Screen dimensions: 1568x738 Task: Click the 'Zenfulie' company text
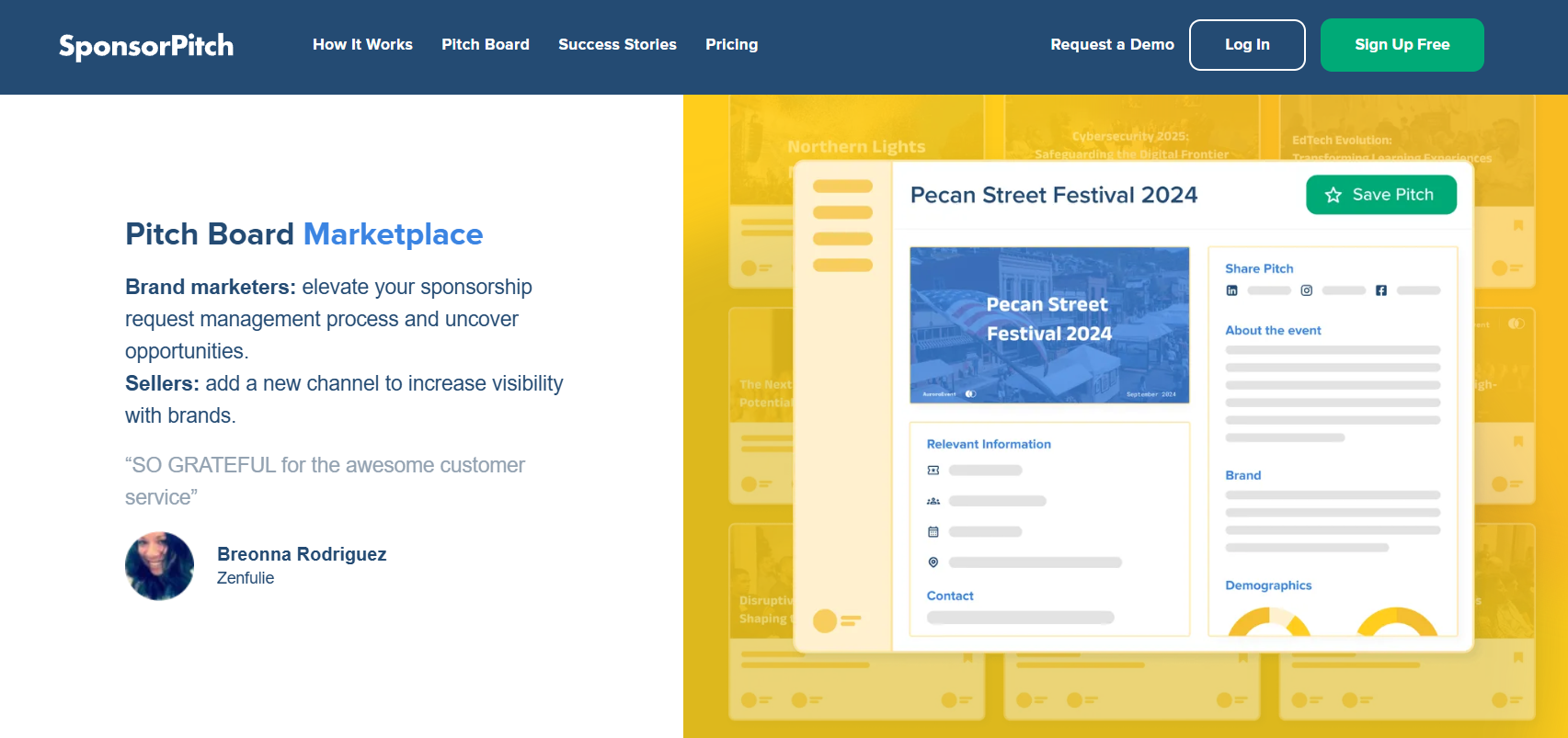coord(246,578)
